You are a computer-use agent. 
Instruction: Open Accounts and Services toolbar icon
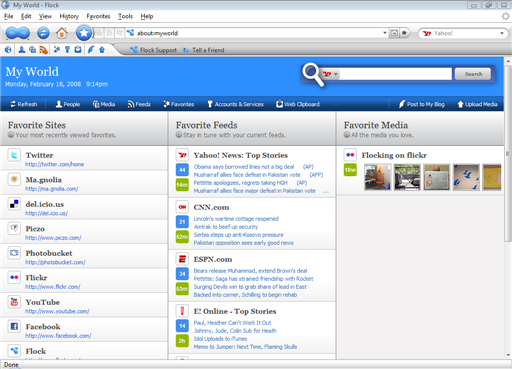67,50
